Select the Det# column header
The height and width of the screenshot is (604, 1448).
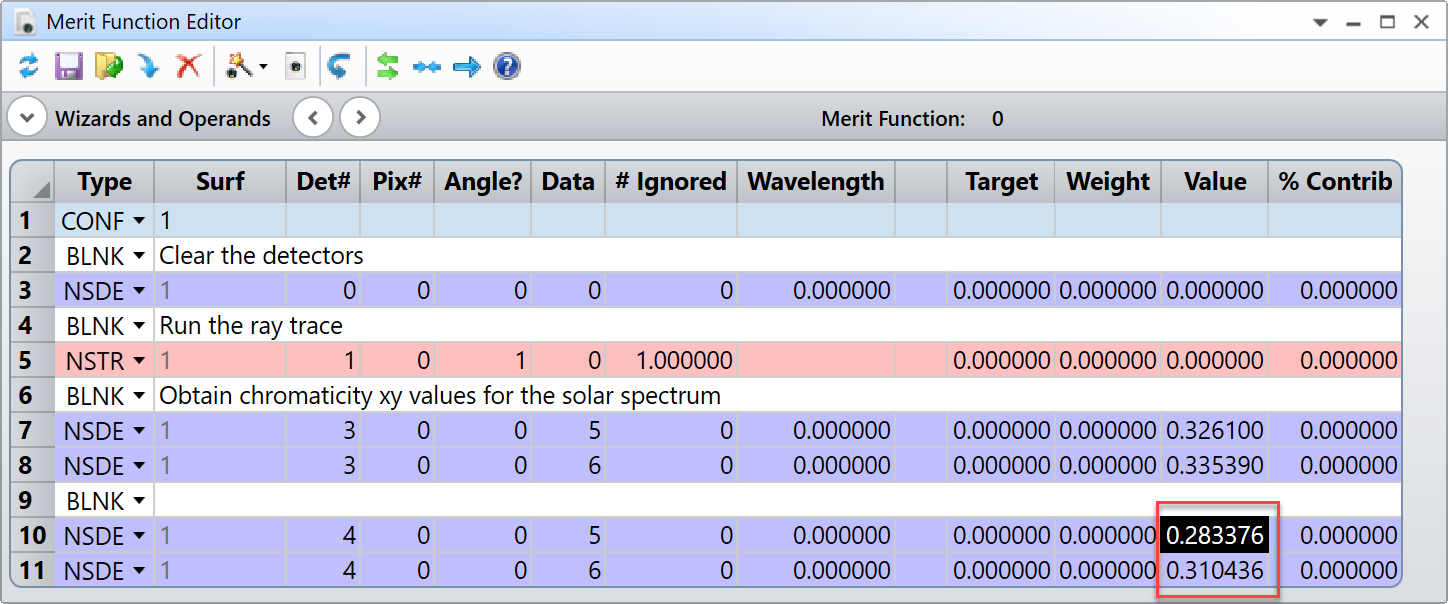323,181
